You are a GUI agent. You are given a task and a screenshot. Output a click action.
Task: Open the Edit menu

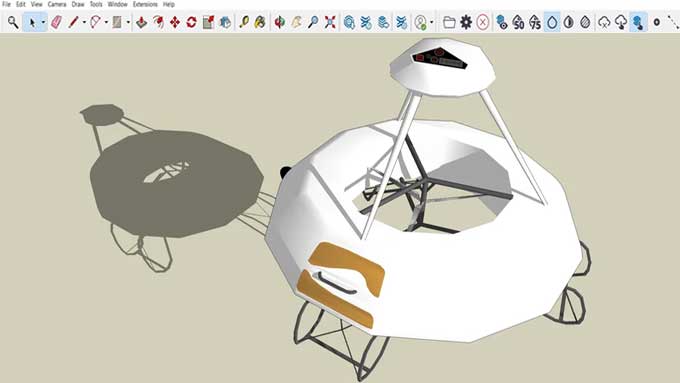(20, 4)
